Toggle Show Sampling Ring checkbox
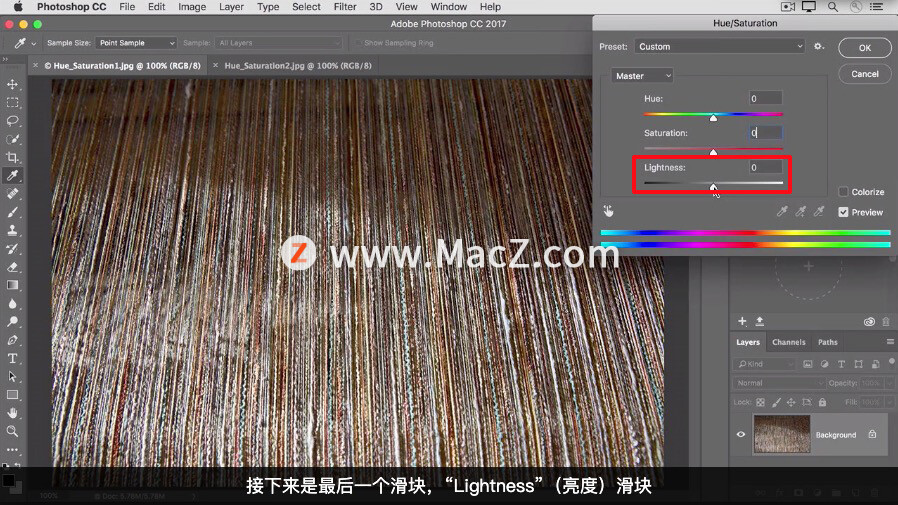Image resolution: width=898 pixels, height=505 pixels. point(359,43)
